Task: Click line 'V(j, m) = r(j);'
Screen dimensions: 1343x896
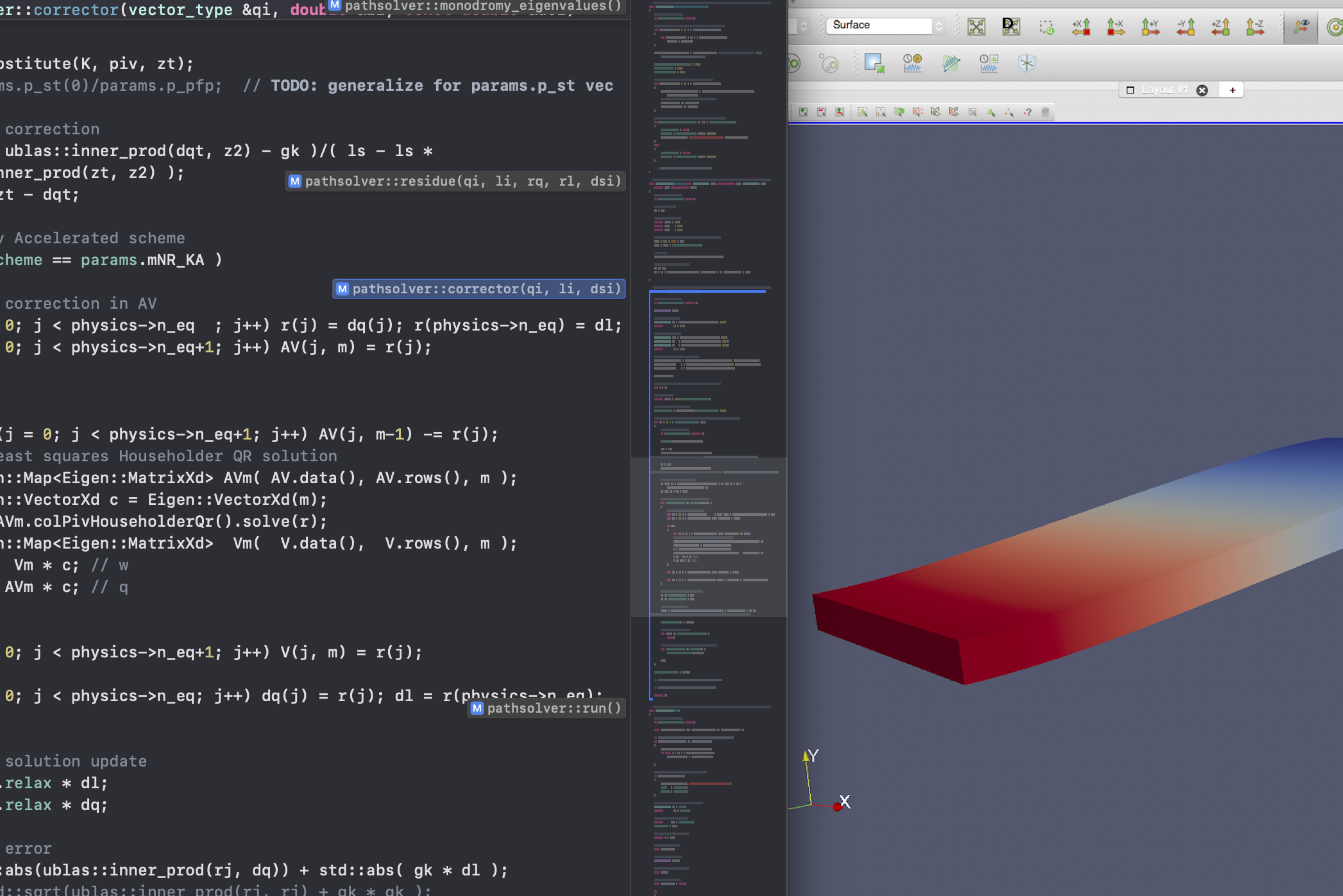Action: click(351, 652)
